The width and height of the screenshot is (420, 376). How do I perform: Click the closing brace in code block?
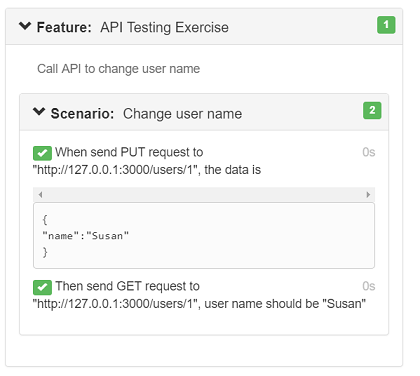(x=45, y=252)
